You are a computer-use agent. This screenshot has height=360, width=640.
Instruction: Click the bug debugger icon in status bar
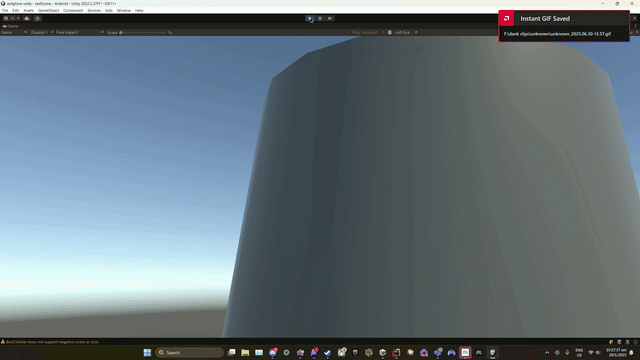(x=611, y=342)
